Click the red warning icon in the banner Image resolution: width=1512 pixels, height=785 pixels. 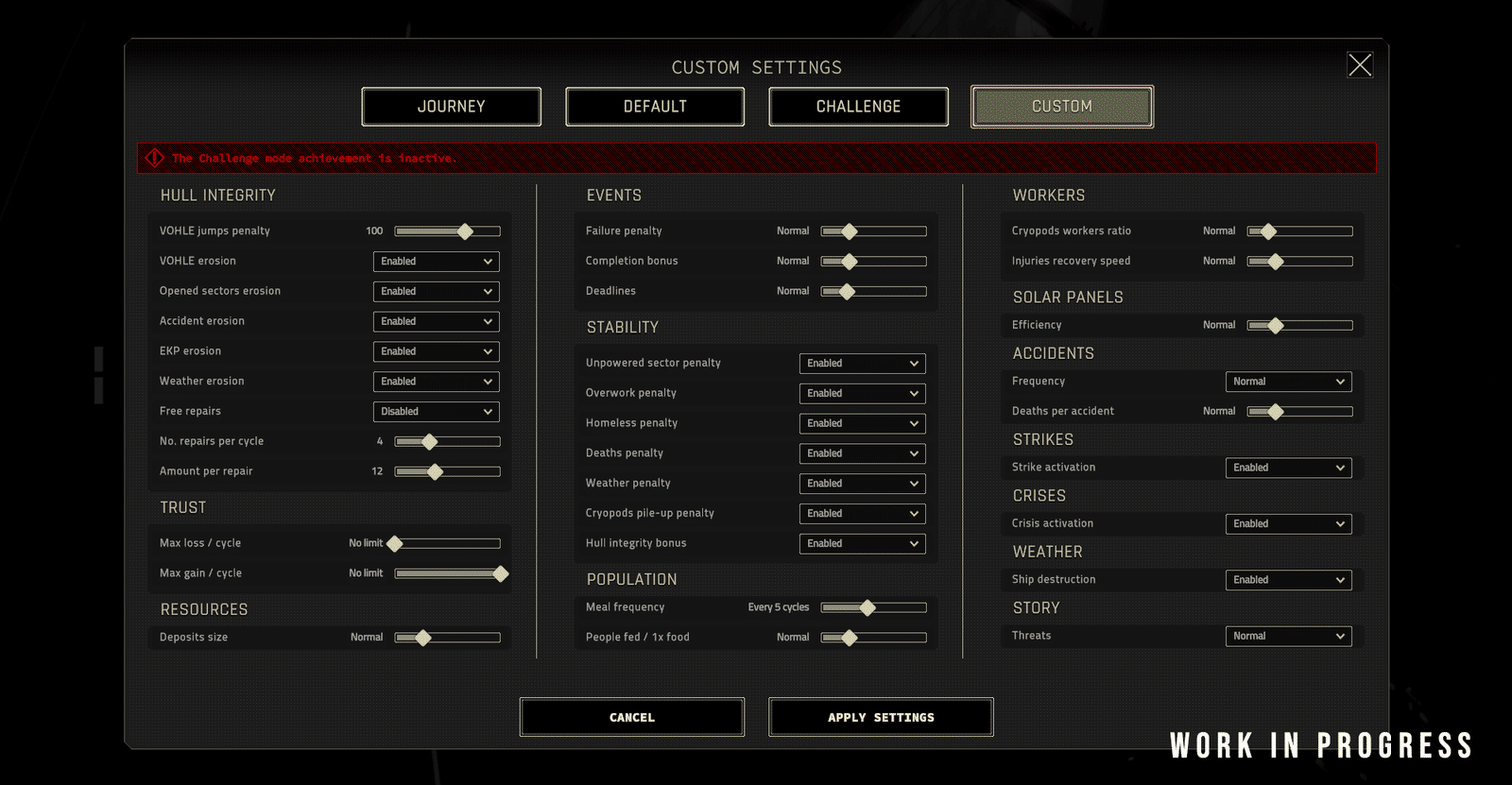click(155, 158)
